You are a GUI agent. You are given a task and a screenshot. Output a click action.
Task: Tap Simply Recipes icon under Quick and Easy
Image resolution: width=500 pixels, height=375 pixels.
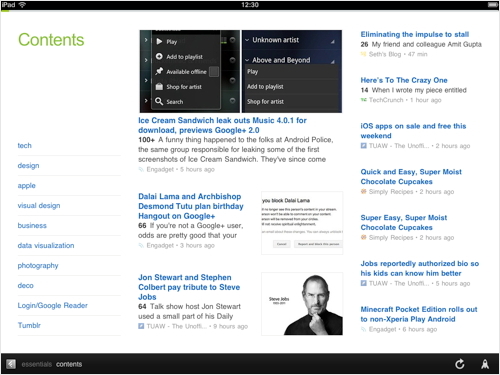tap(363, 191)
